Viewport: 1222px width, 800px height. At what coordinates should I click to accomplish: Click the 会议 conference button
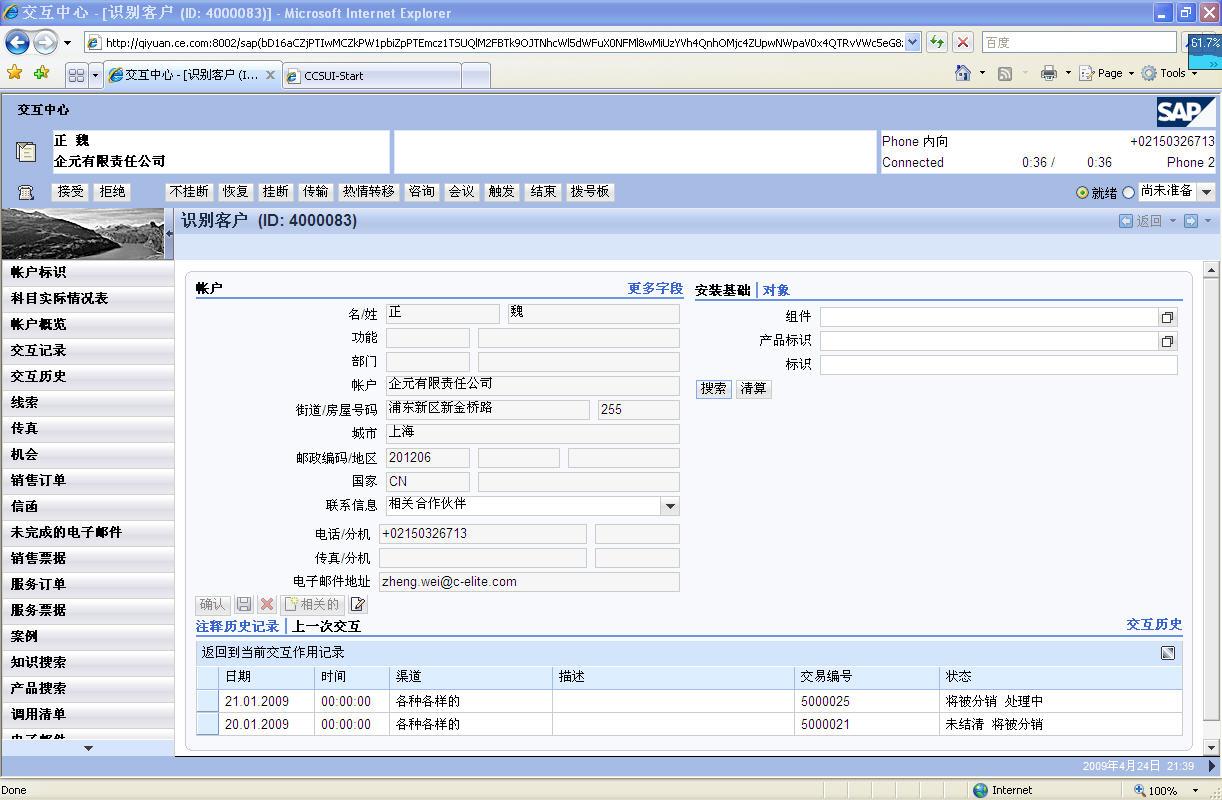[x=461, y=192]
